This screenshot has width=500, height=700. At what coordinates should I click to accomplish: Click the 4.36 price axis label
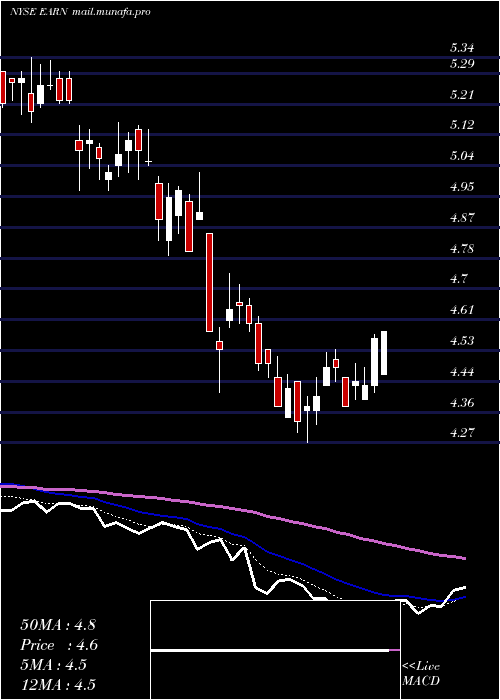pyautogui.click(x=462, y=402)
